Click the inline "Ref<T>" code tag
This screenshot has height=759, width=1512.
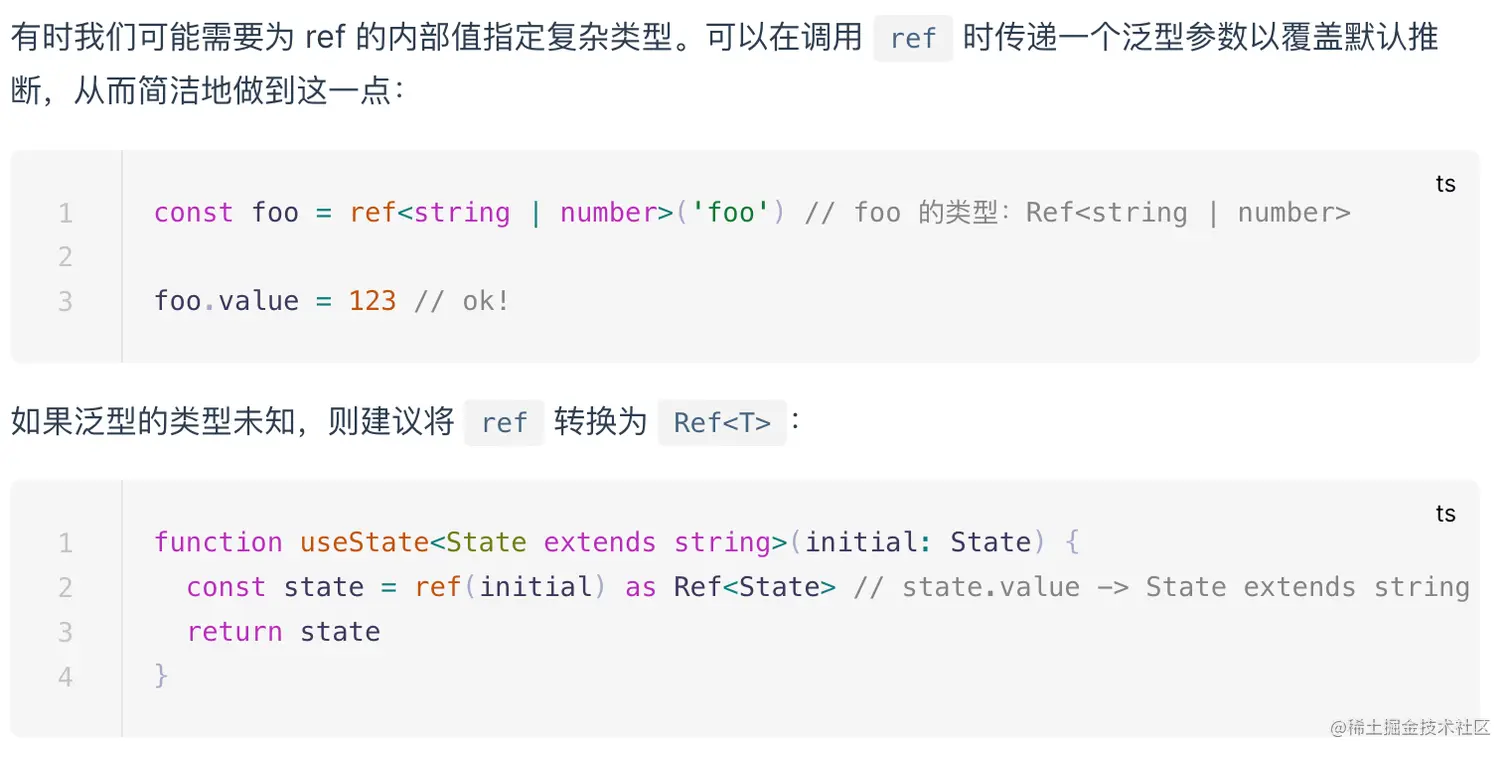point(722,423)
